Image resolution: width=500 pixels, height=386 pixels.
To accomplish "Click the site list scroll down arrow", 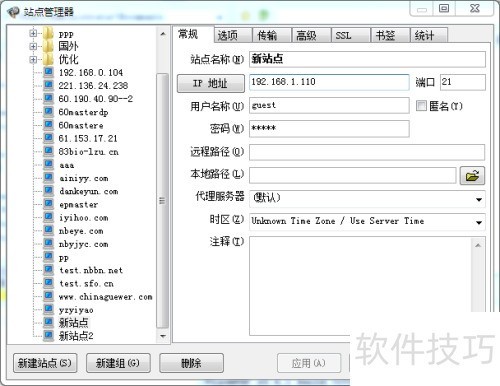I will pos(163,336).
